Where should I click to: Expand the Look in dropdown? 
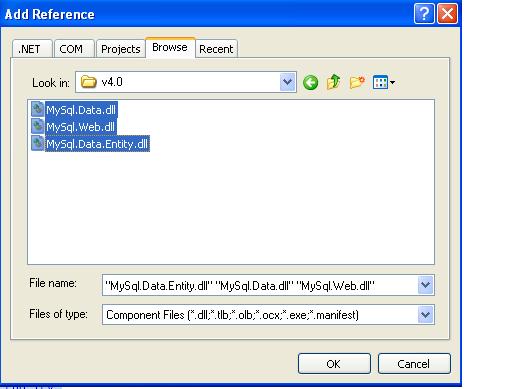tap(288, 82)
